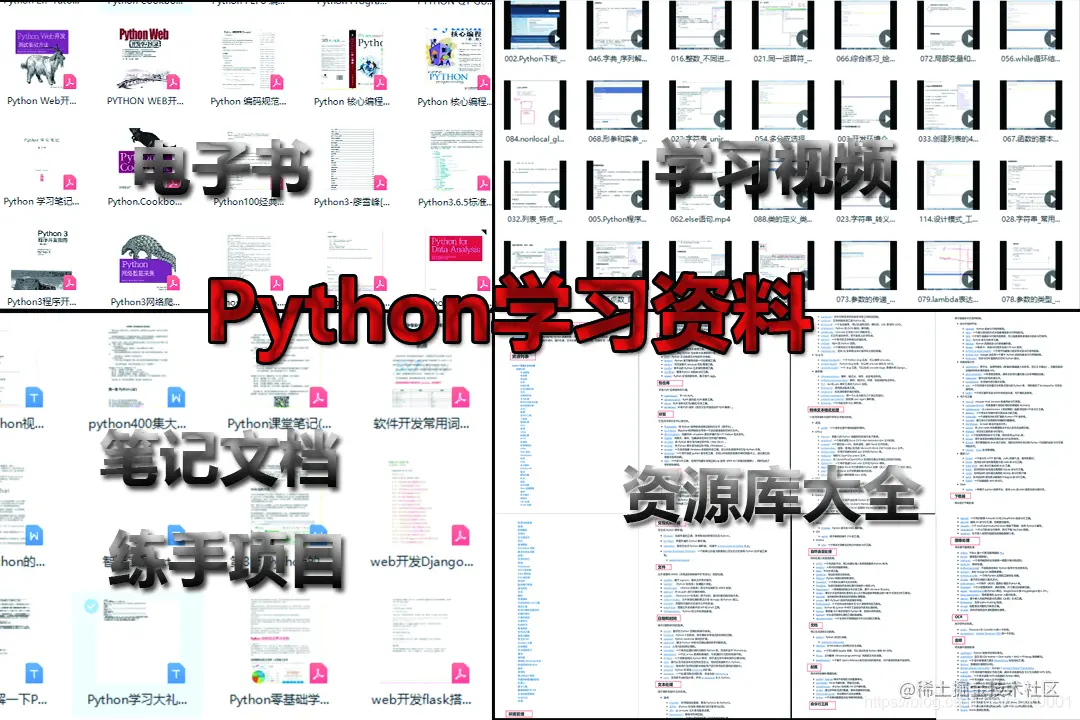Select the 023.字符串_转义 video file
The image size is (1080, 720).
(866, 185)
